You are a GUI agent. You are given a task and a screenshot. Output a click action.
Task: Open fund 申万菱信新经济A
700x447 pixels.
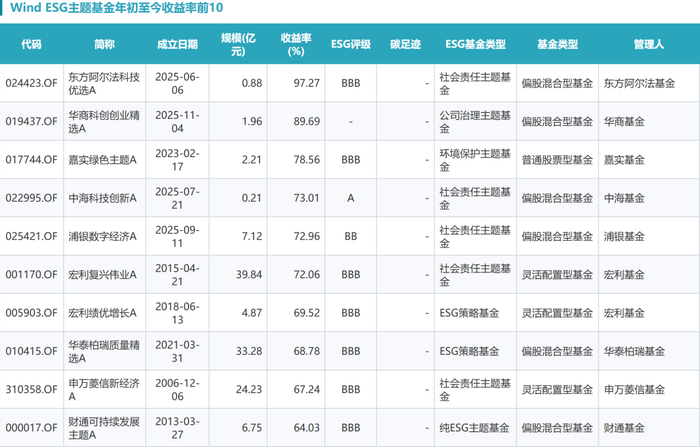coord(104,389)
